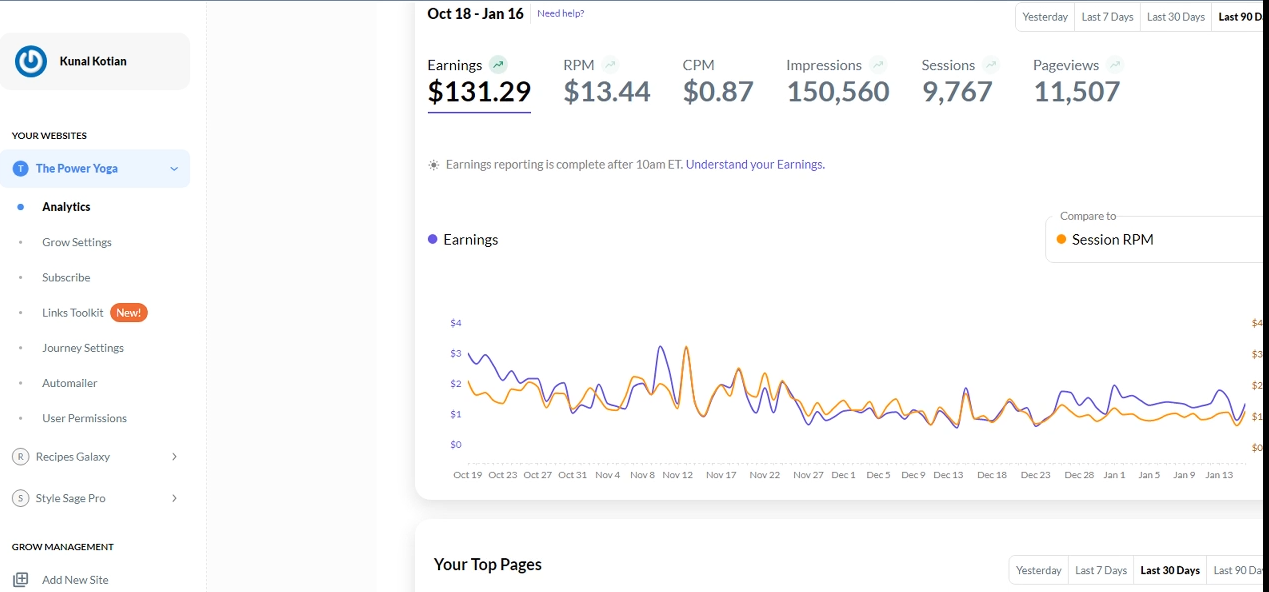Click the Nov 12 earnings peak on chart
Image resolution: width=1269 pixels, height=592 pixels.
686,348
